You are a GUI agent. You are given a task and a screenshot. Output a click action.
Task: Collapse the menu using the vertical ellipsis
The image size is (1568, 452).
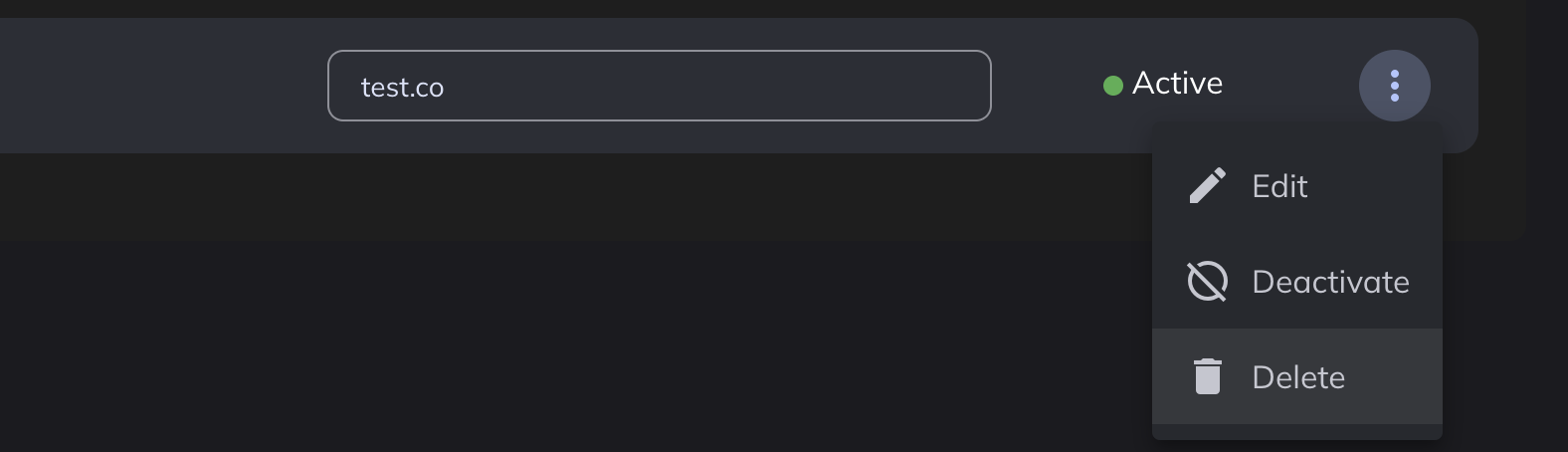[x=1394, y=86]
